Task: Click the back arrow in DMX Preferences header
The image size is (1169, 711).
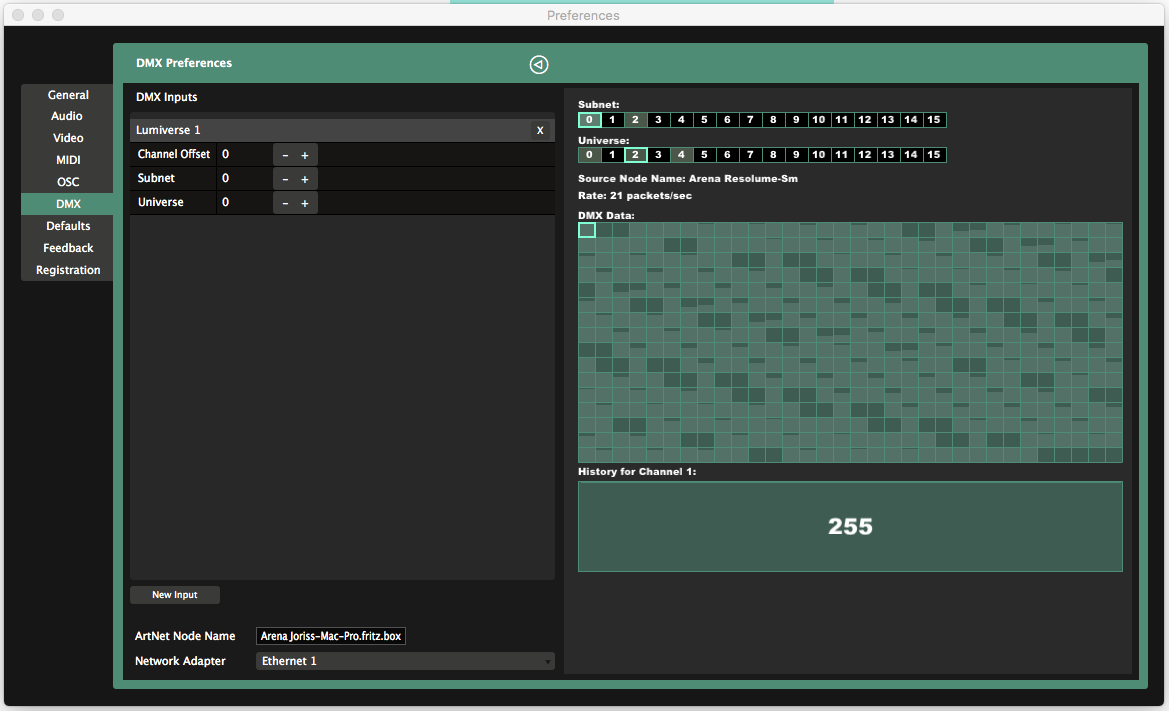Action: pos(538,65)
